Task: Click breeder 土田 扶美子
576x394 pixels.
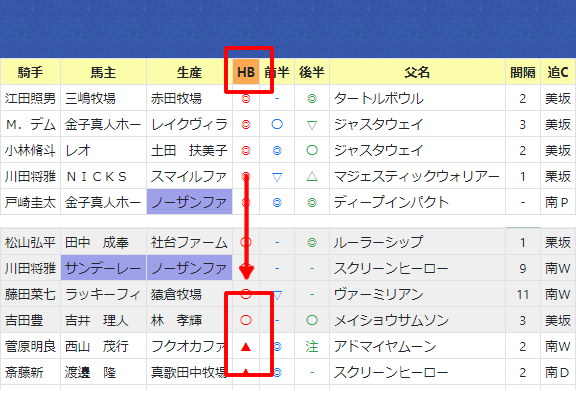Action: coord(189,151)
